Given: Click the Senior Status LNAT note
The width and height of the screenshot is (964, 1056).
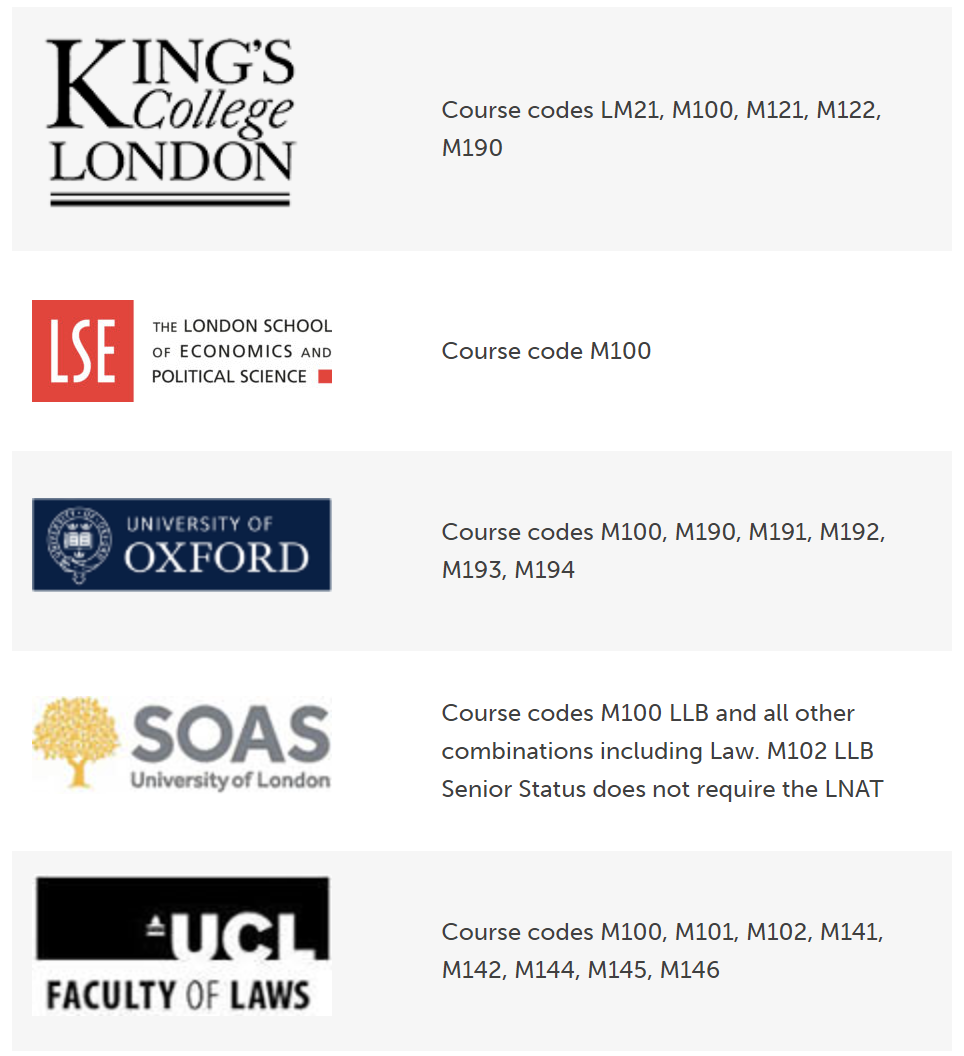Looking at the screenshot, I should coord(662,789).
